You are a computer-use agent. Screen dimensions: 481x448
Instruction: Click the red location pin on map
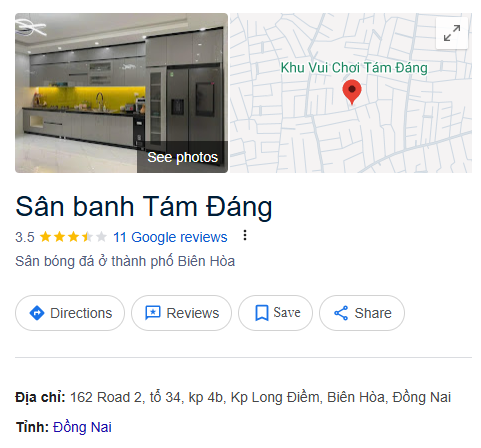click(352, 92)
